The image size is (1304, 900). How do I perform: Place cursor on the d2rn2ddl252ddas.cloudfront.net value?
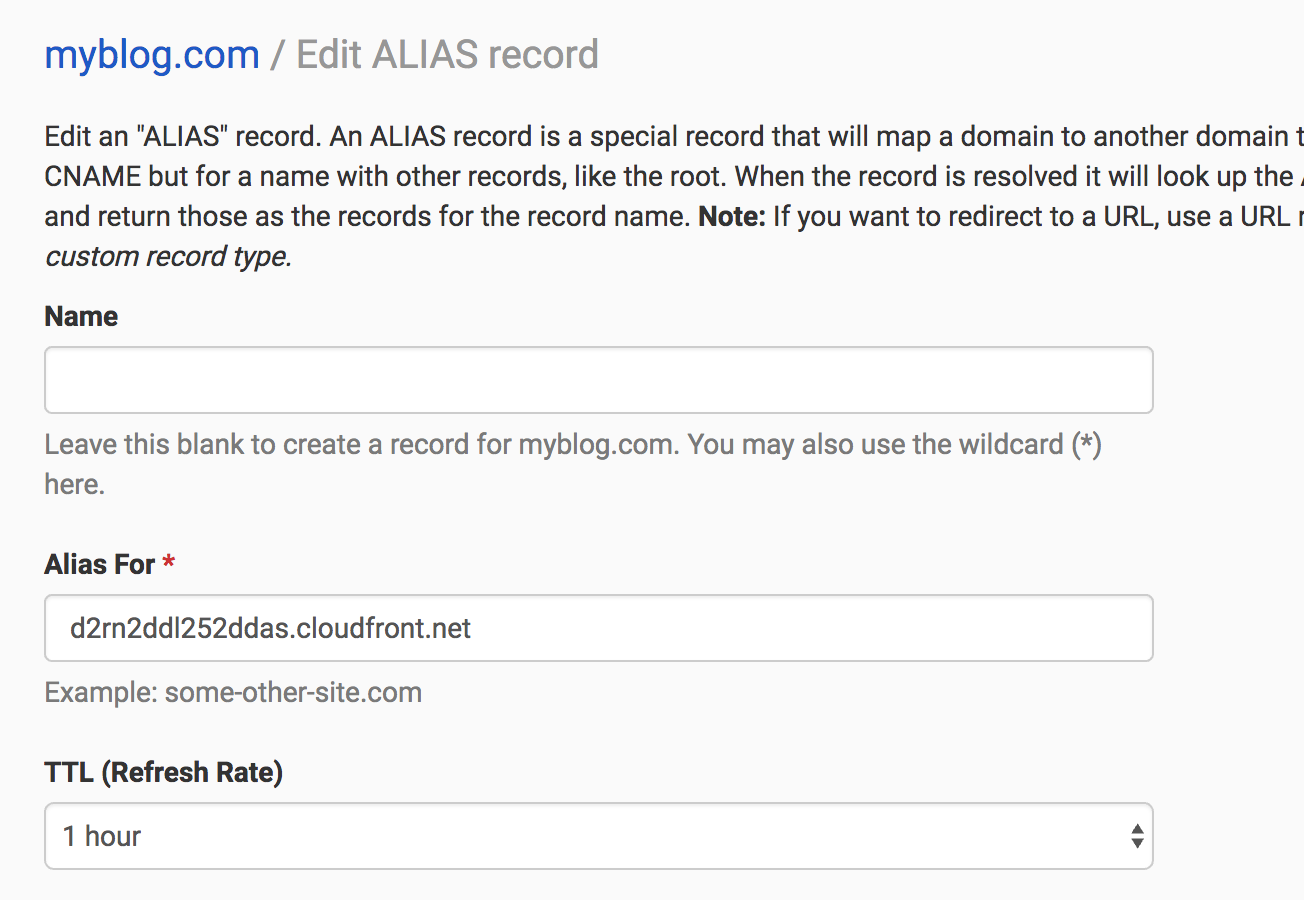(x=270, y=628)
